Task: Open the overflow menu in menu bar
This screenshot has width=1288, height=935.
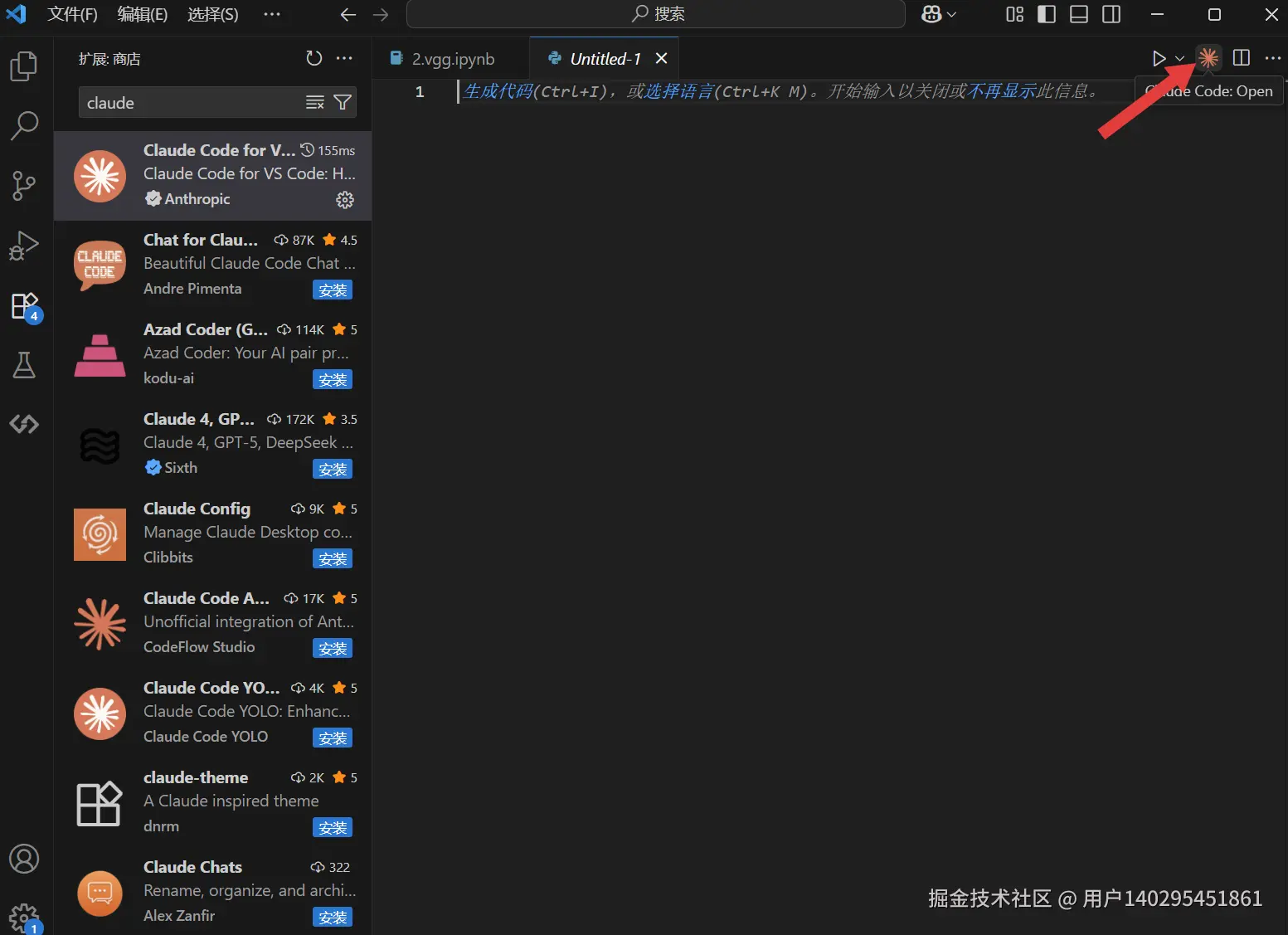Action: [x=272, y=14]
